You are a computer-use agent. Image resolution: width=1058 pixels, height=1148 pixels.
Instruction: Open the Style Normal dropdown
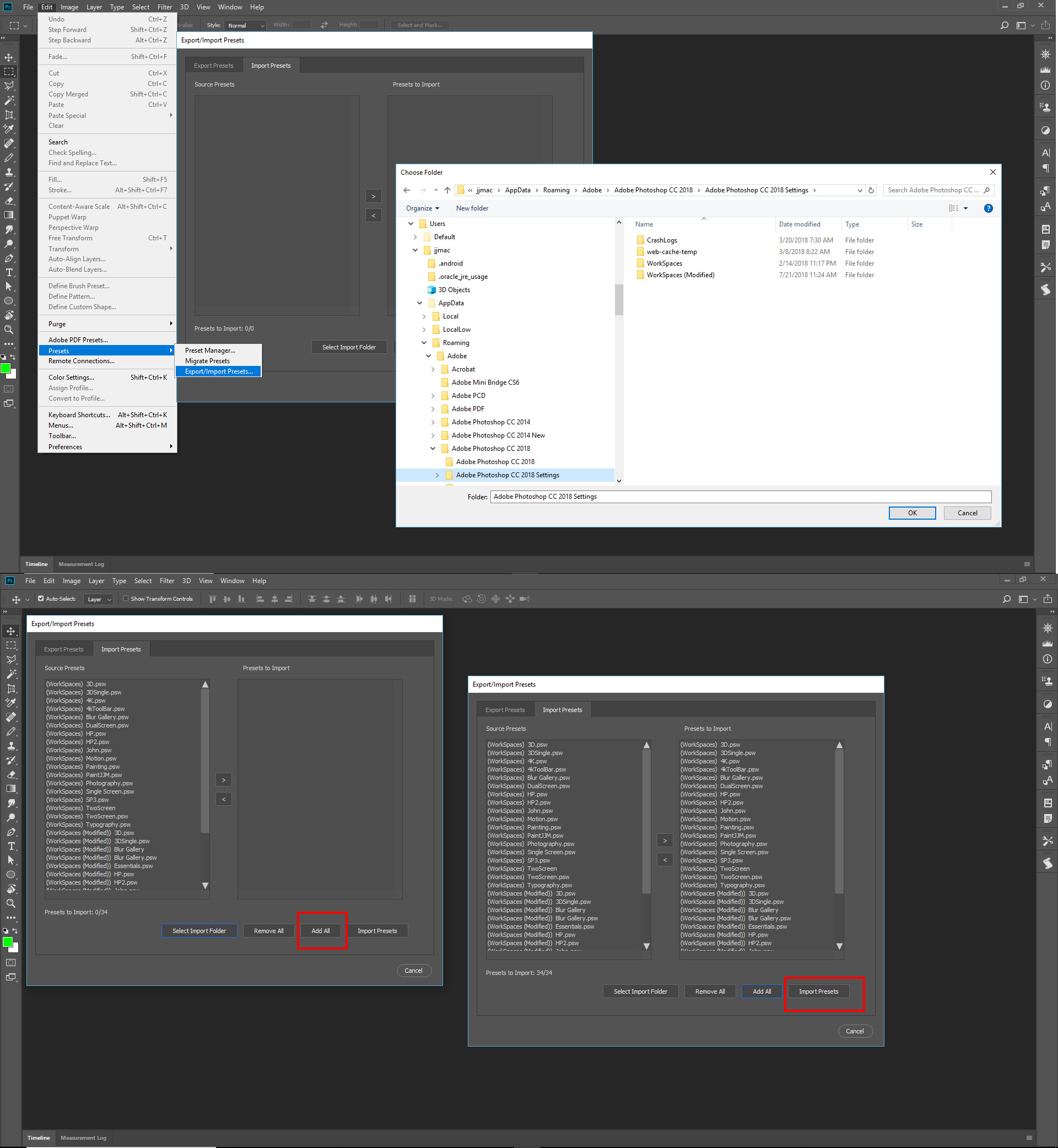click(245, 25)
